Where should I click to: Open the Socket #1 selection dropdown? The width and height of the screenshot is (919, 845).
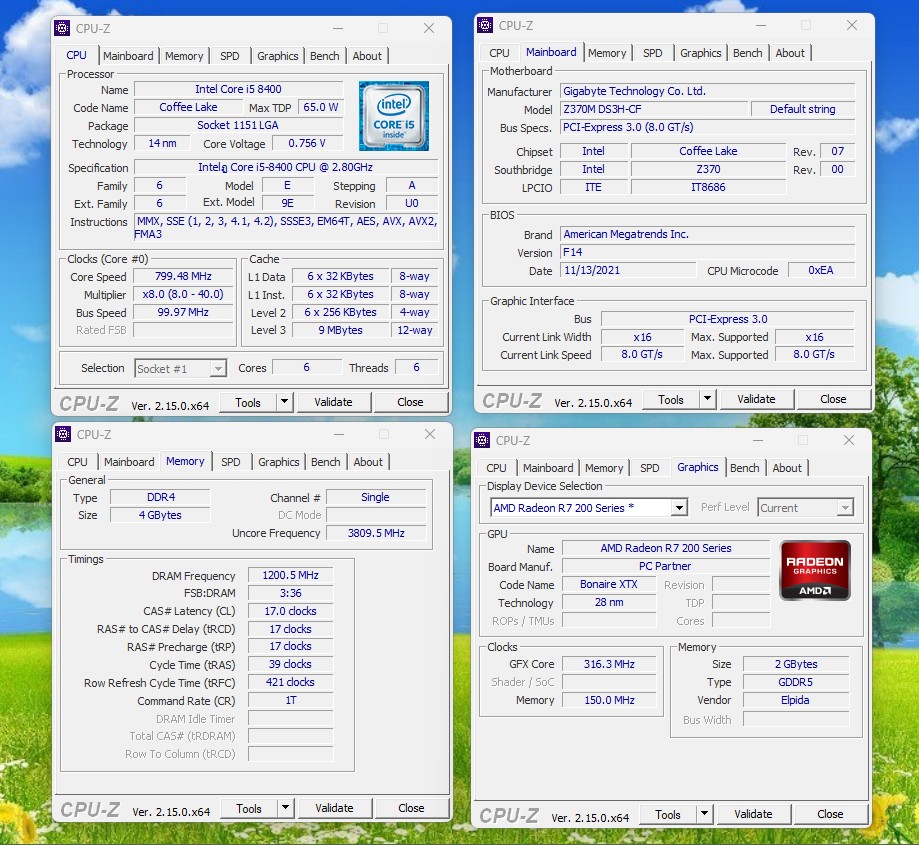[x=217, y=369]
